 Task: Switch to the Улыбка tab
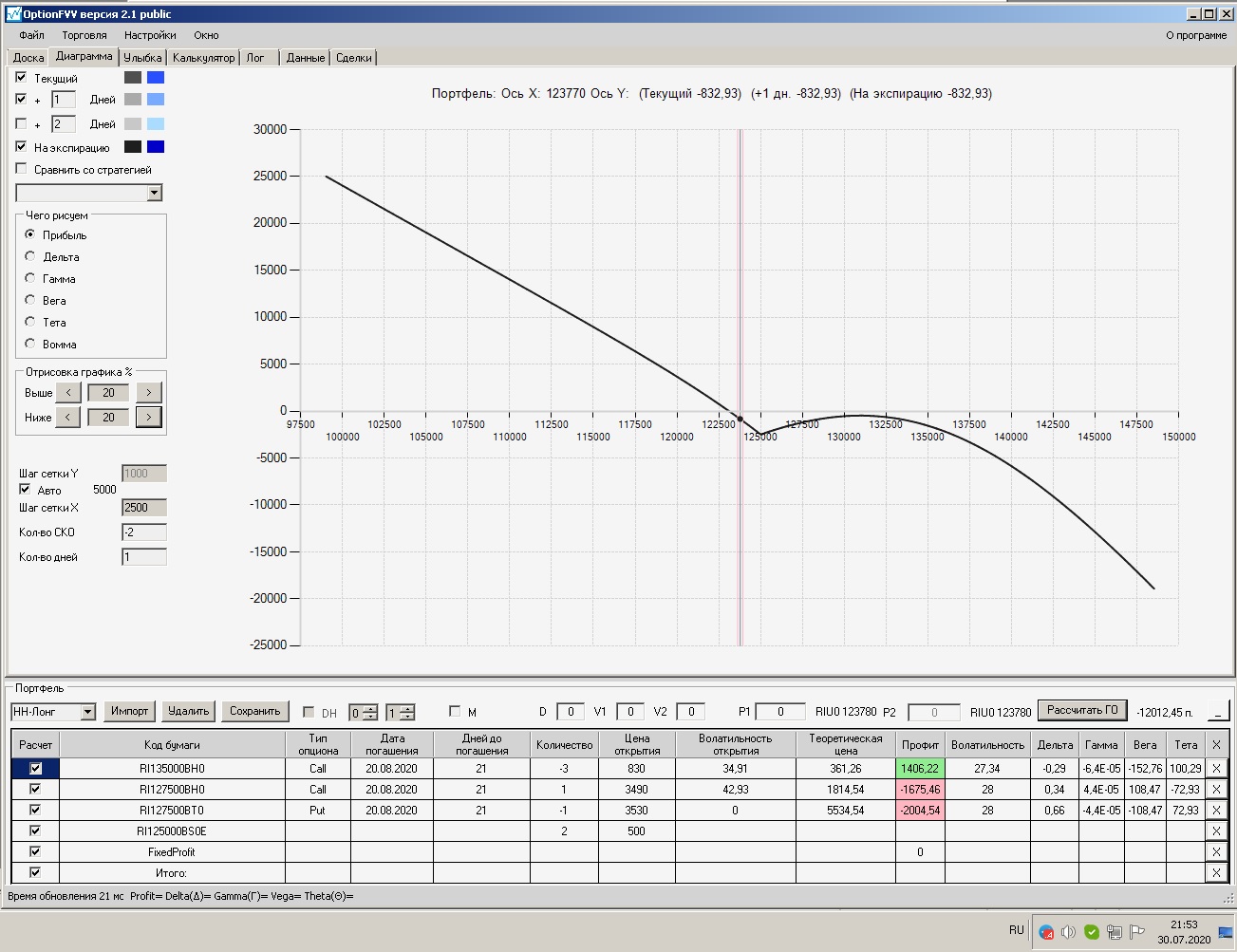point(142,58)
